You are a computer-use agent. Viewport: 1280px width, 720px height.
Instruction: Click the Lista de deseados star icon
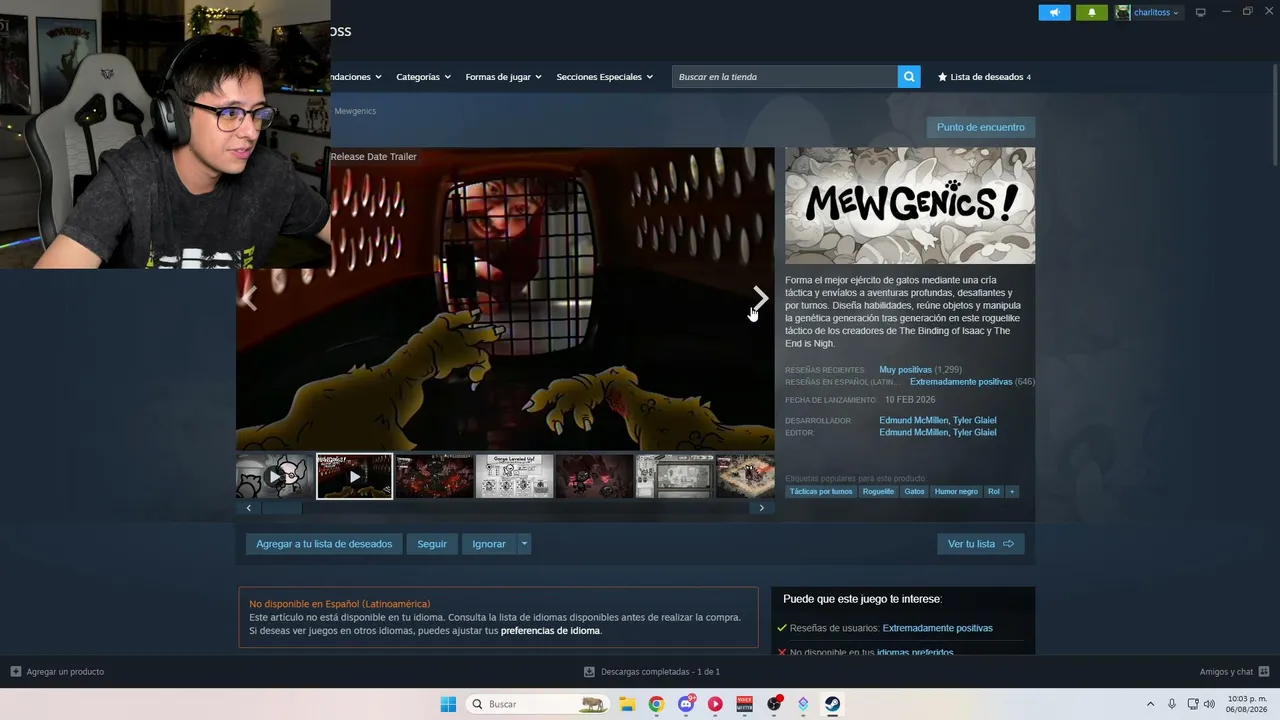click(942, 77)
